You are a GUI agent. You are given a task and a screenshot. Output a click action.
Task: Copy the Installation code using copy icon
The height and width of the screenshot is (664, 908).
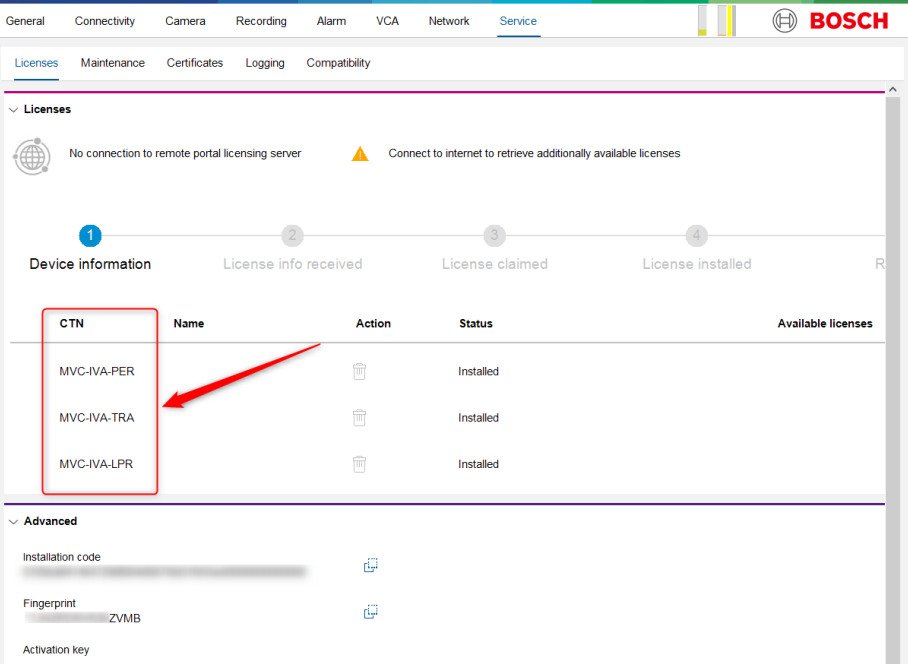(370, 565)
